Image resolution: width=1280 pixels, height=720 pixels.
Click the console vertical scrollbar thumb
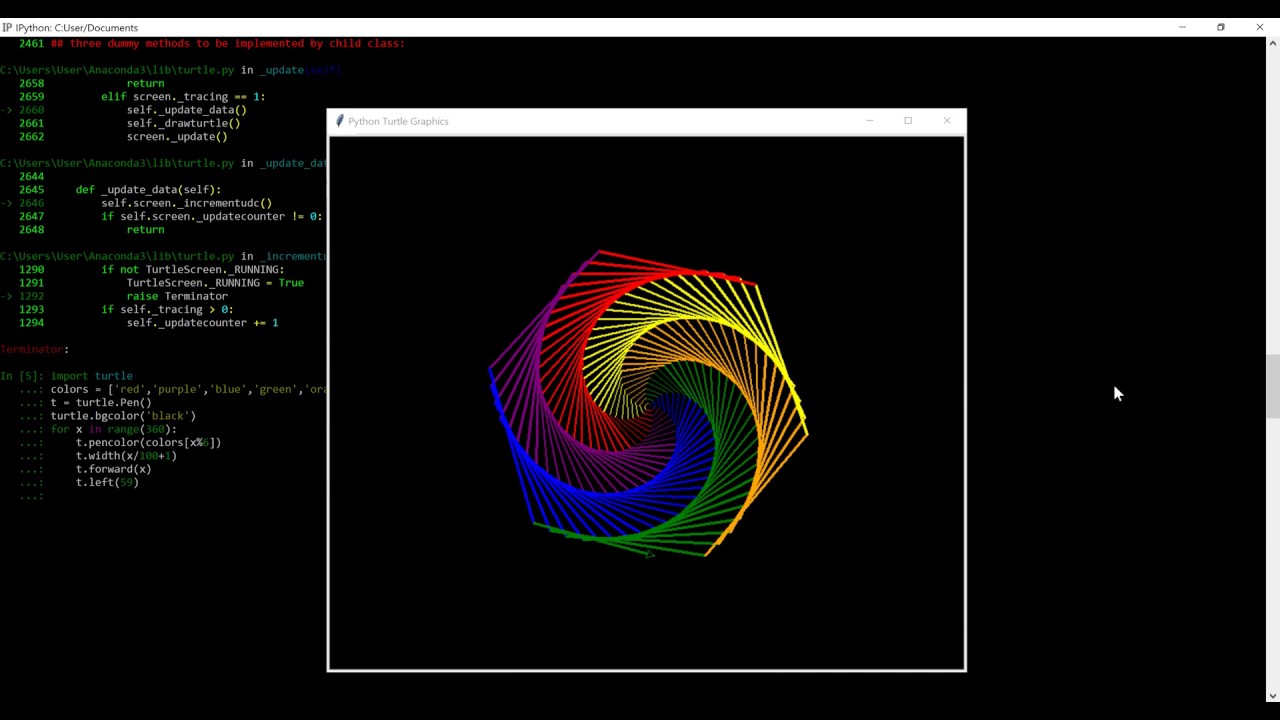[1272, 386]
